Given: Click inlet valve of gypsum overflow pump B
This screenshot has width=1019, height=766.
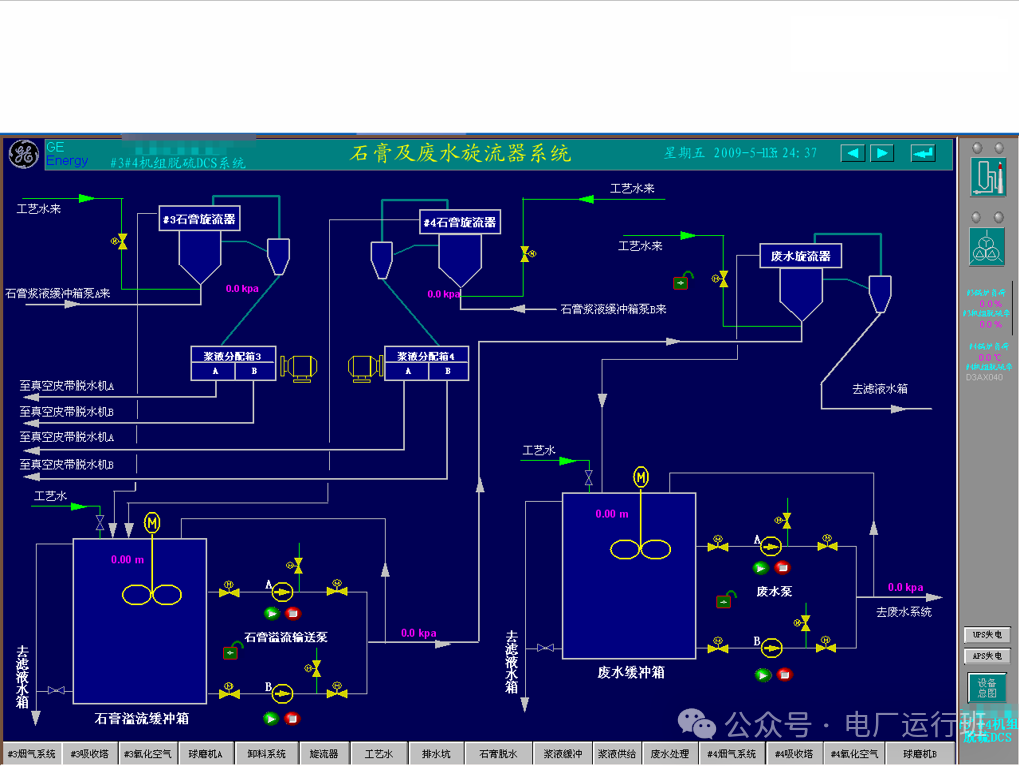Looking at the screenshot, I should tap(229, 692).
